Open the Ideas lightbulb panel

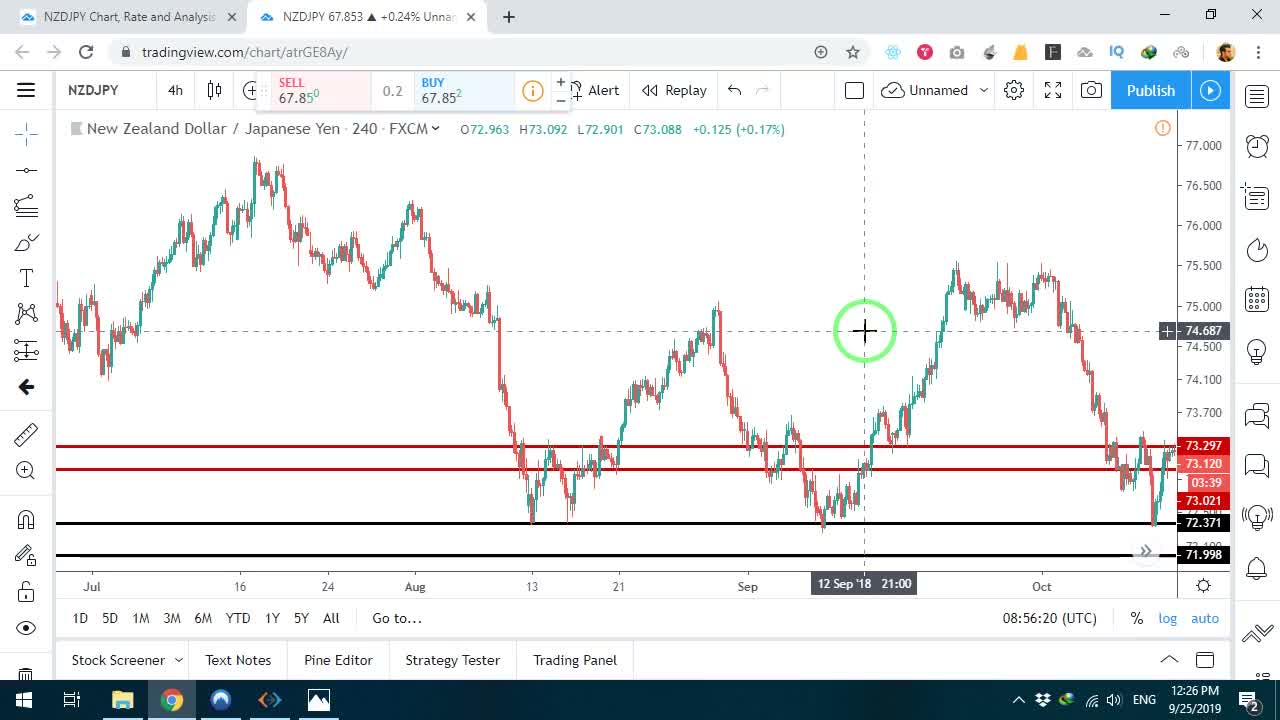pos(1257,352)
